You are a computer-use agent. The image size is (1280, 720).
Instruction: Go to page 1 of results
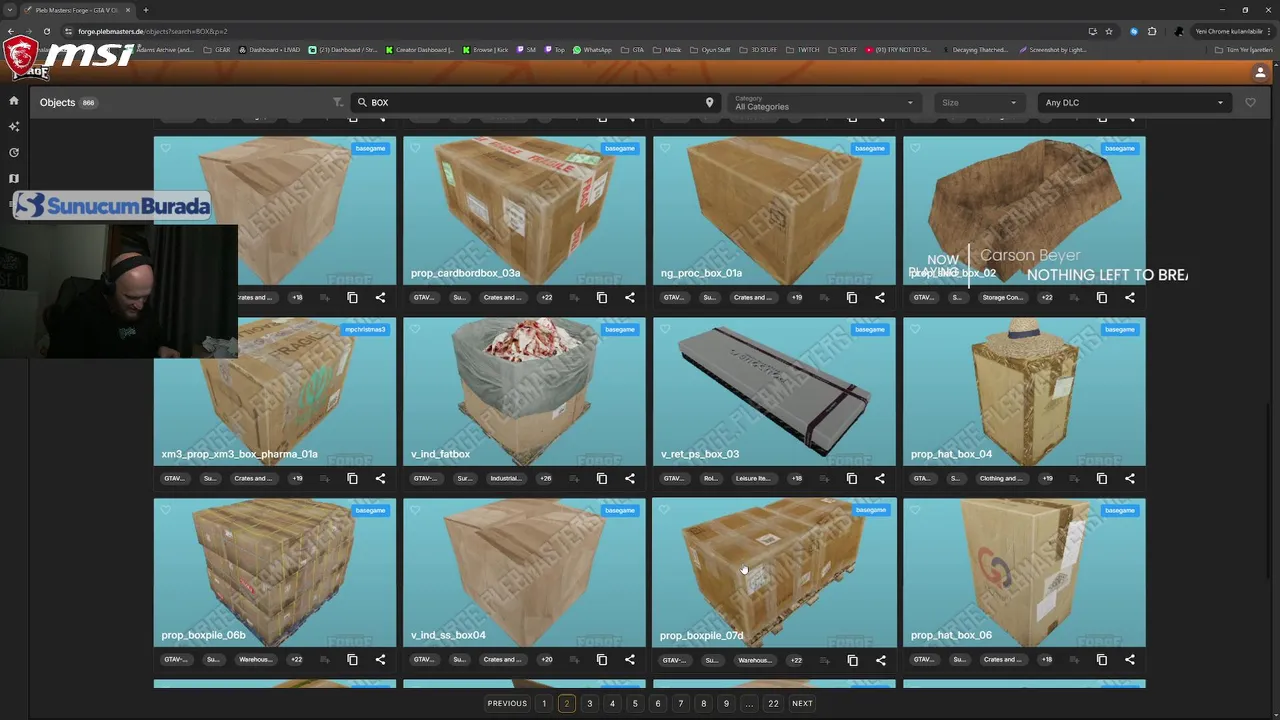click(544, 703)
